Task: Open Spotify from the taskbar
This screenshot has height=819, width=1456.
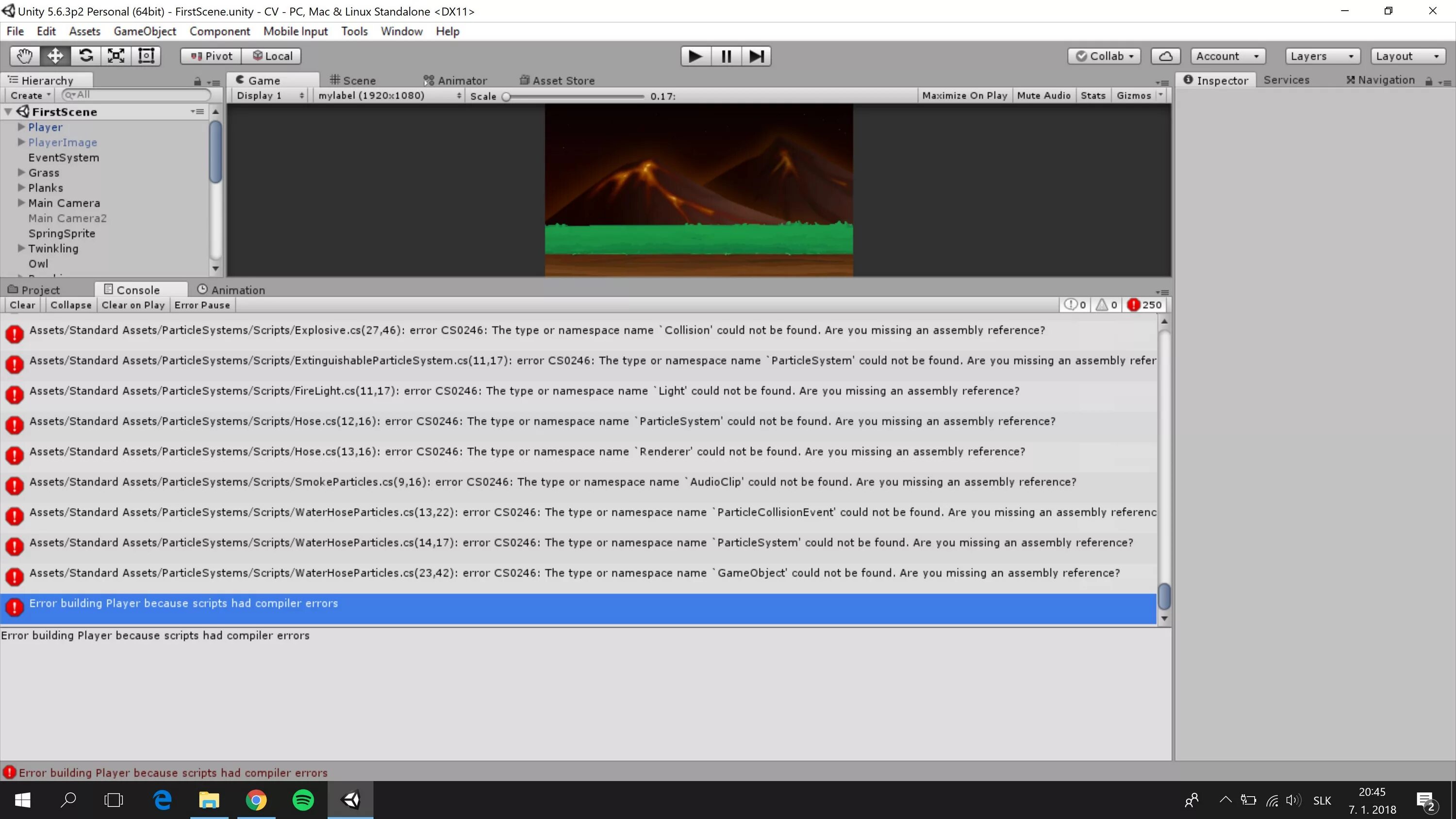Action: coord(303,800)
